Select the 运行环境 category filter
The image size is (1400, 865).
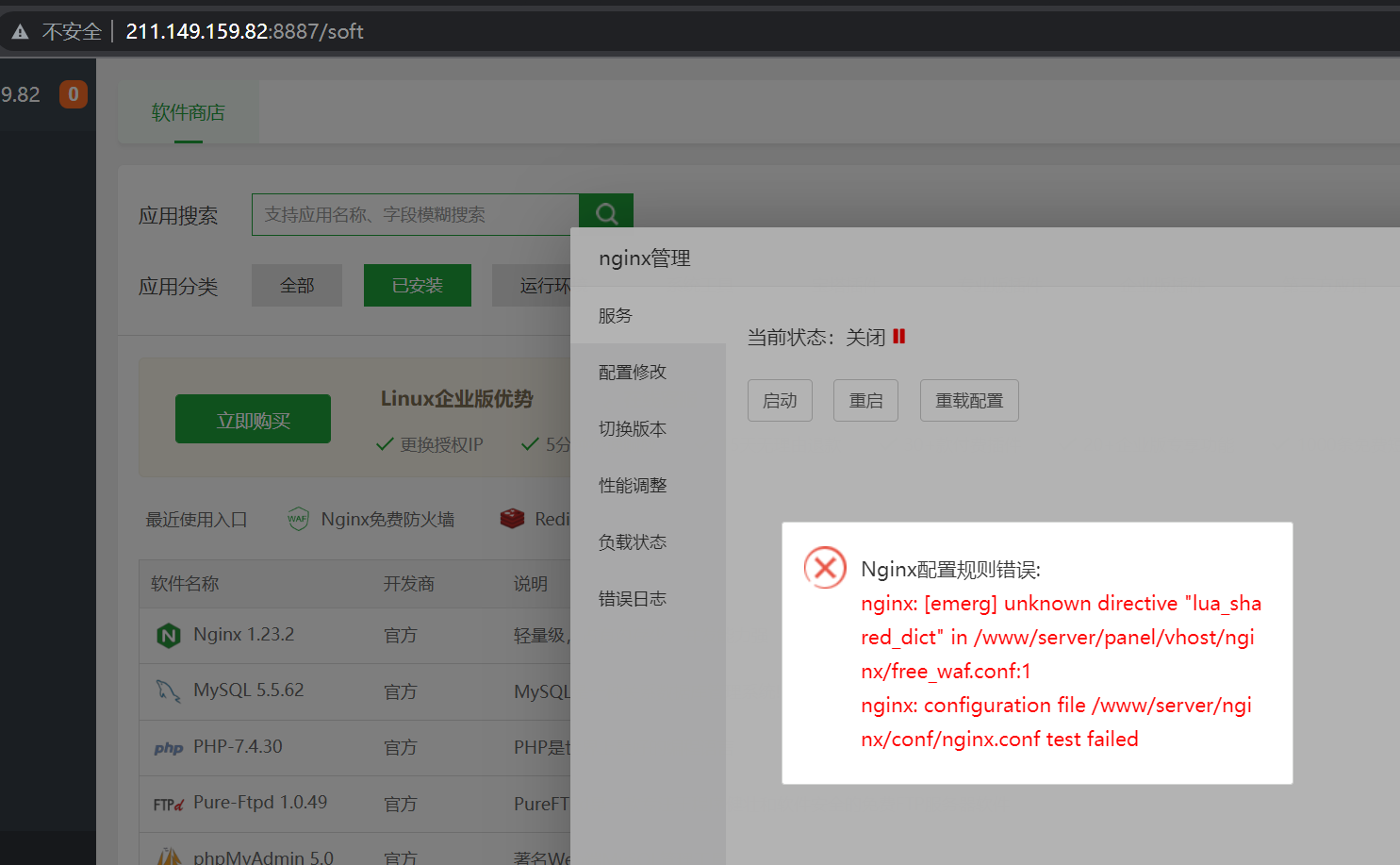pos(532,285)
